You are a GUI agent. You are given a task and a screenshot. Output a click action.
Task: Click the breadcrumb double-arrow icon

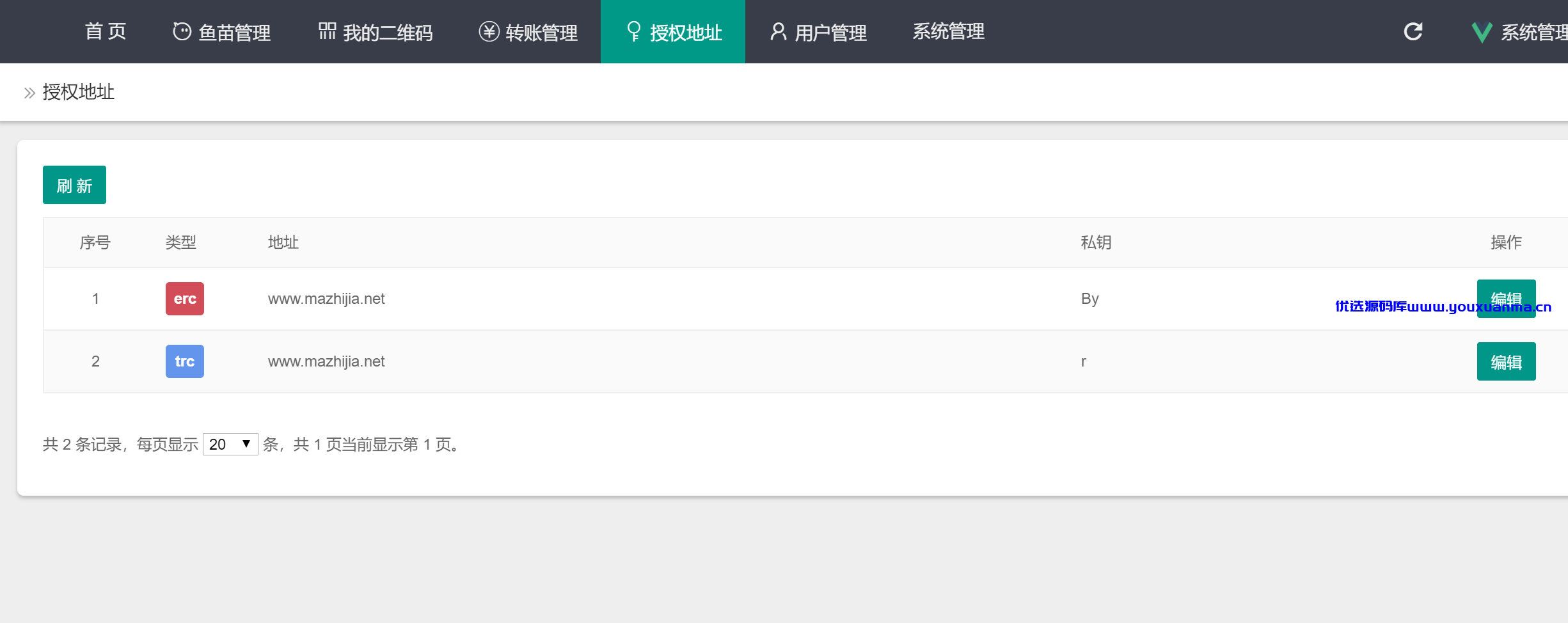point(29,93)
